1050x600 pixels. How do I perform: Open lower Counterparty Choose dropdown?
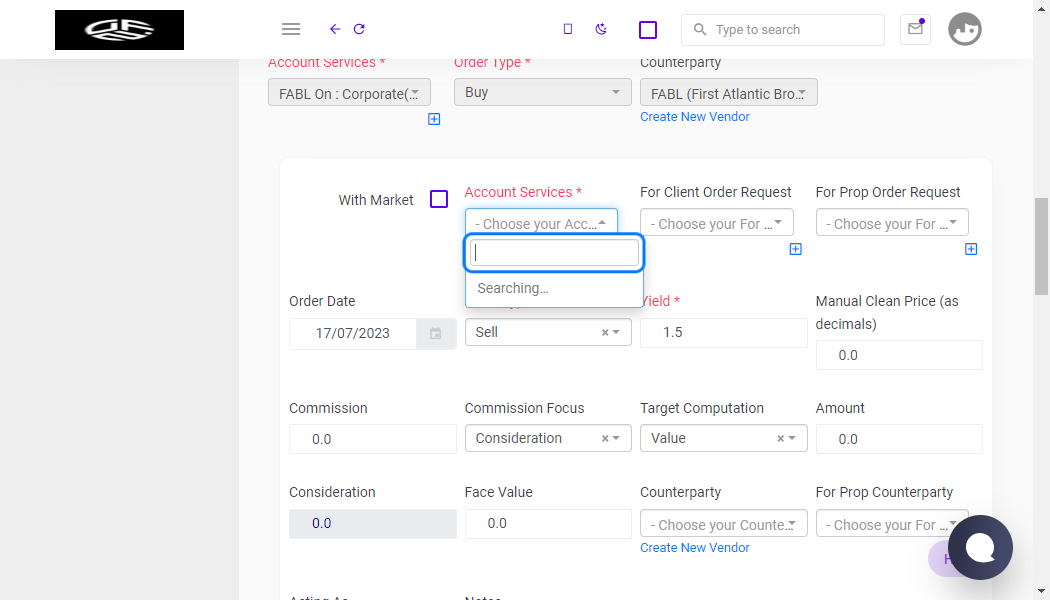click(x=723, y=524)
